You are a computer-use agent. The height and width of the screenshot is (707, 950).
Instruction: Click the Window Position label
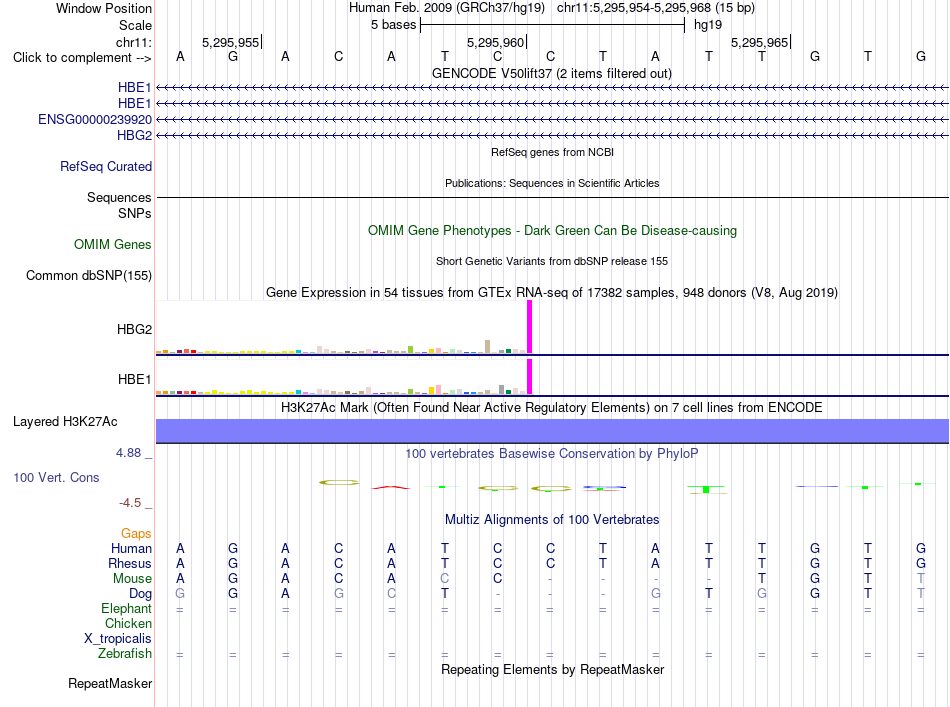click(104, 8)
